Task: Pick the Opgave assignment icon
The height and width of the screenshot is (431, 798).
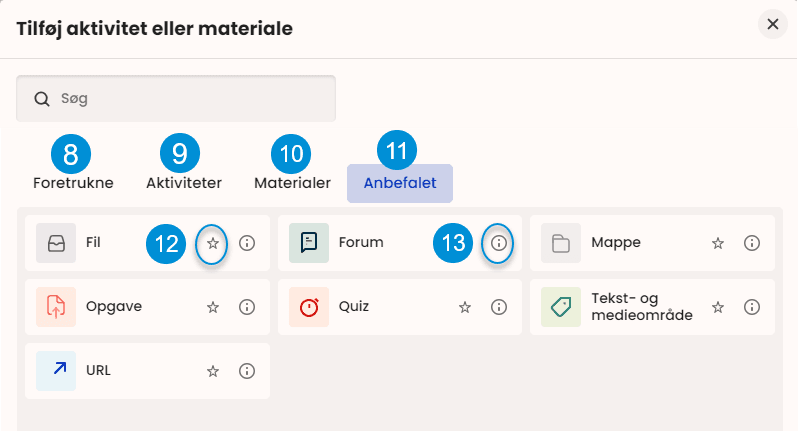Action: point(56,307)
